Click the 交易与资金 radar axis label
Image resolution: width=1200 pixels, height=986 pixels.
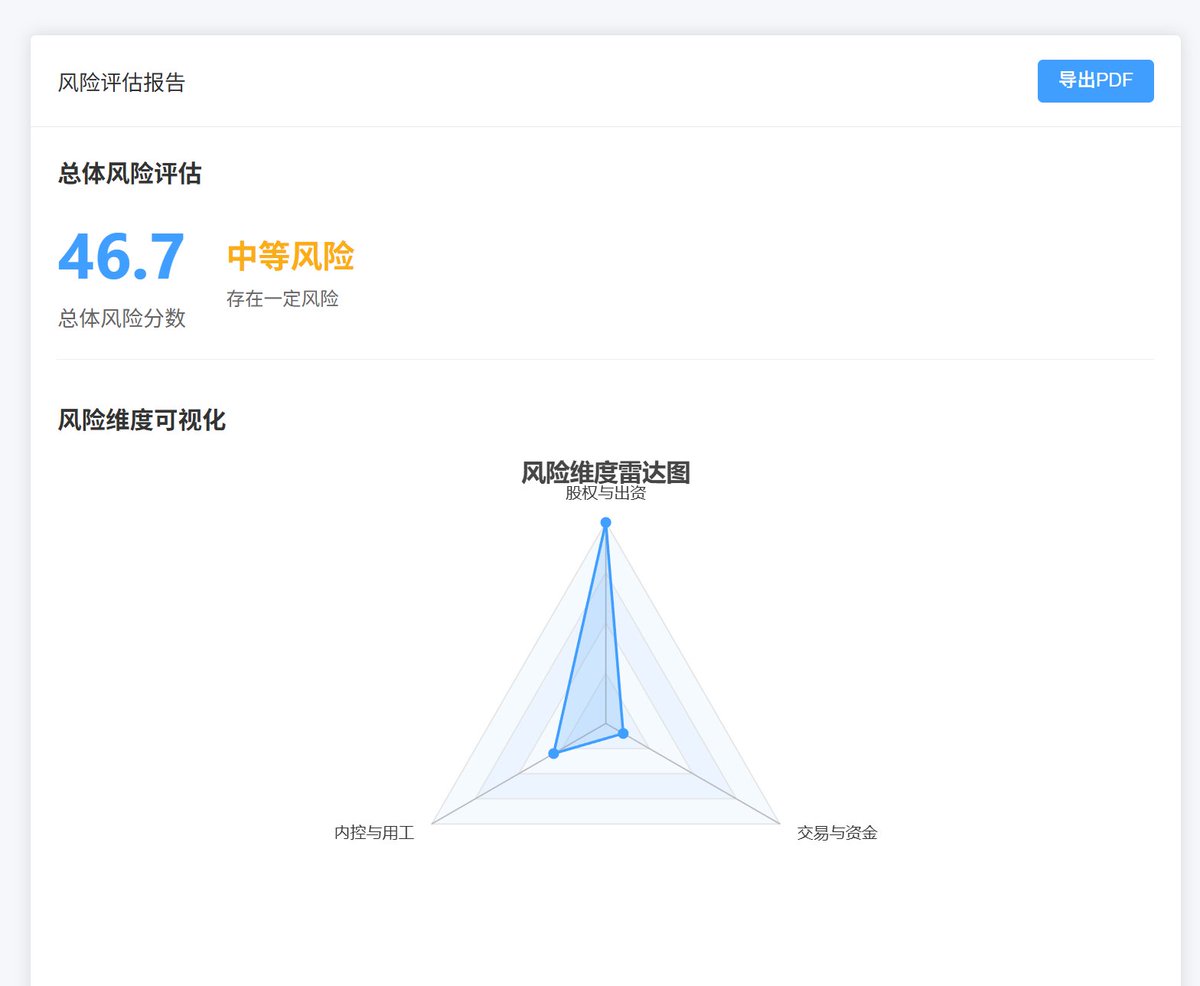point(837,832)
